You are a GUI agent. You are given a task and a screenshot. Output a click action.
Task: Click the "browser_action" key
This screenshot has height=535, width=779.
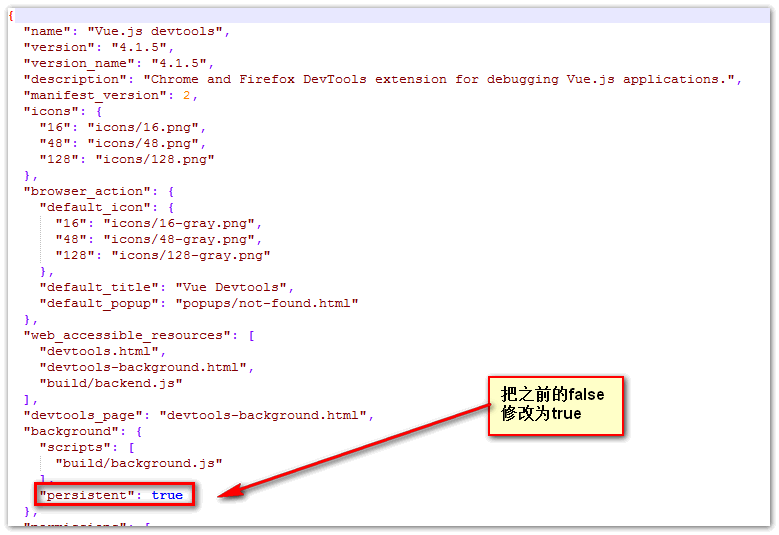[87, 191]
